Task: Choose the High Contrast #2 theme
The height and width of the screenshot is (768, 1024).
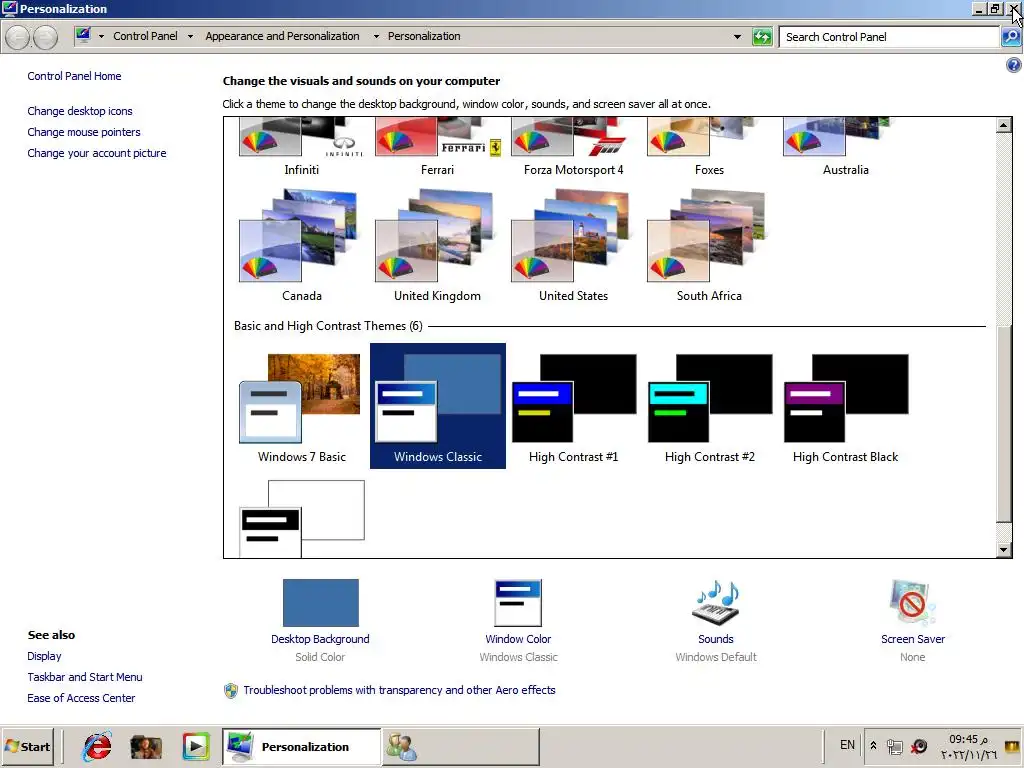Action: pos(709,406)
